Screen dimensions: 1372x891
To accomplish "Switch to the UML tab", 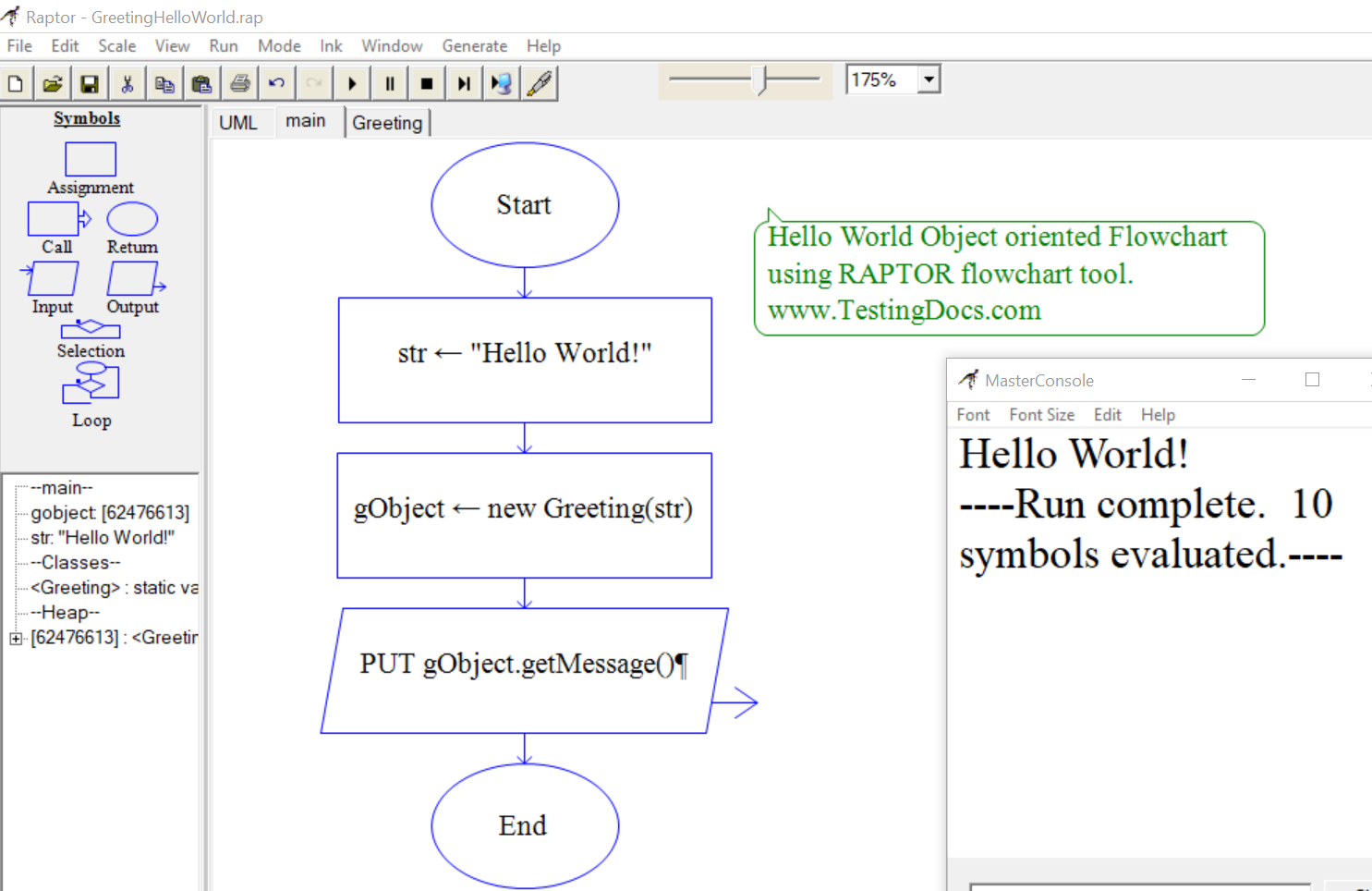I will 238,123.
